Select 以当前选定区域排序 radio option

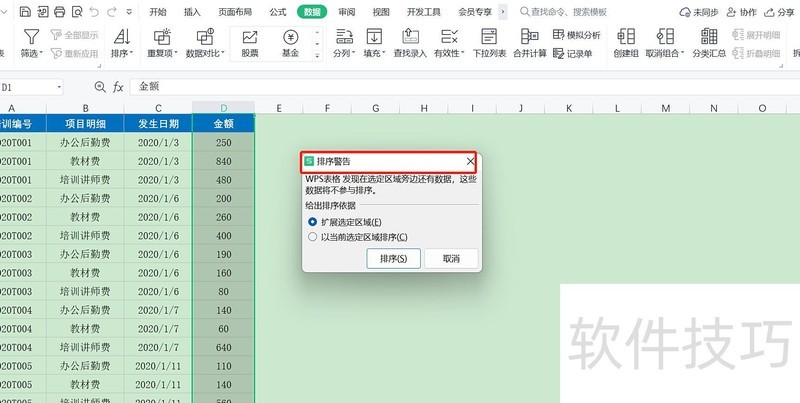[313, 237]
